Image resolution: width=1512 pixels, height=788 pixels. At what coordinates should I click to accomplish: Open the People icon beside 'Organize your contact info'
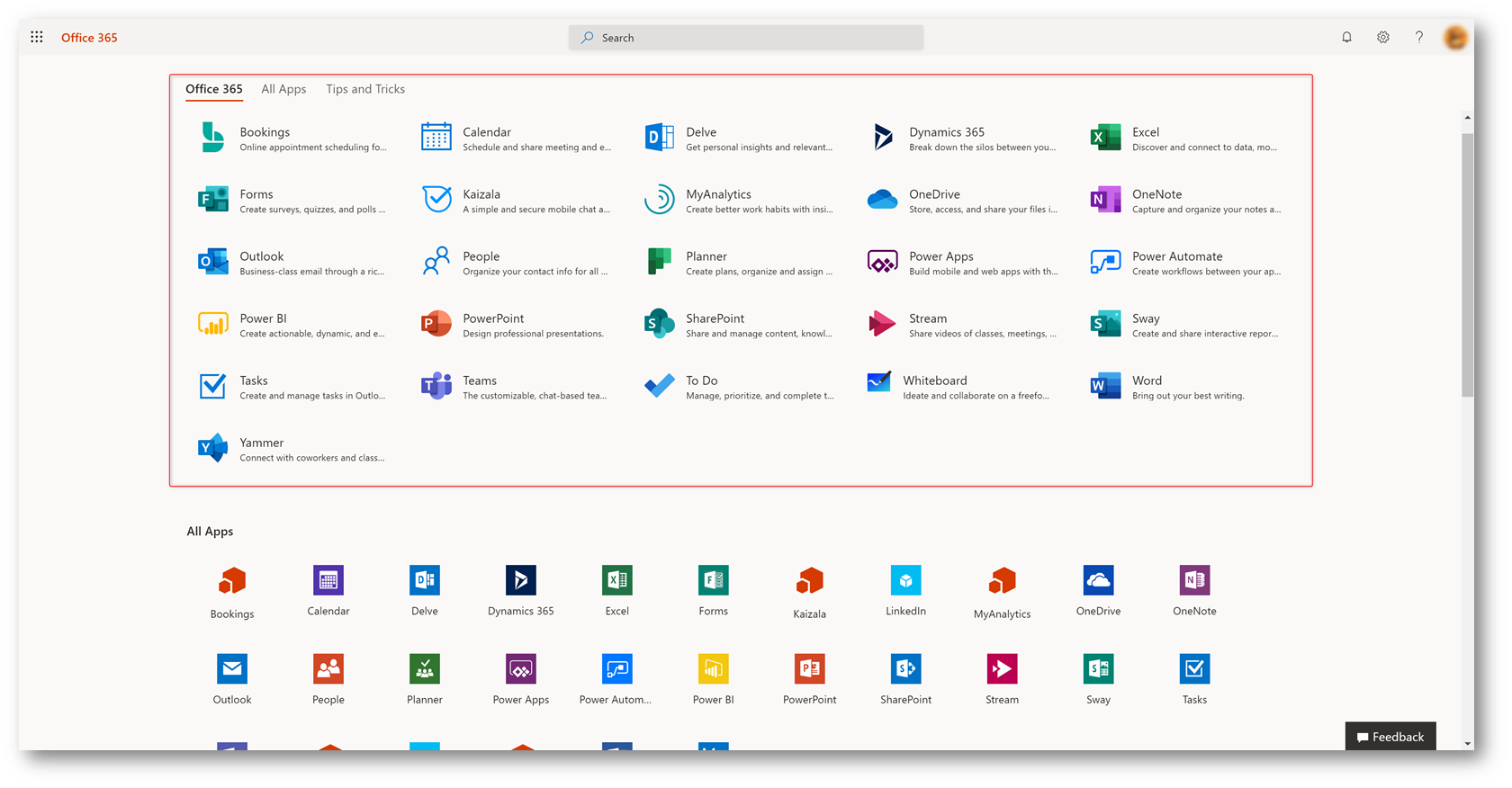pos(436,262)
